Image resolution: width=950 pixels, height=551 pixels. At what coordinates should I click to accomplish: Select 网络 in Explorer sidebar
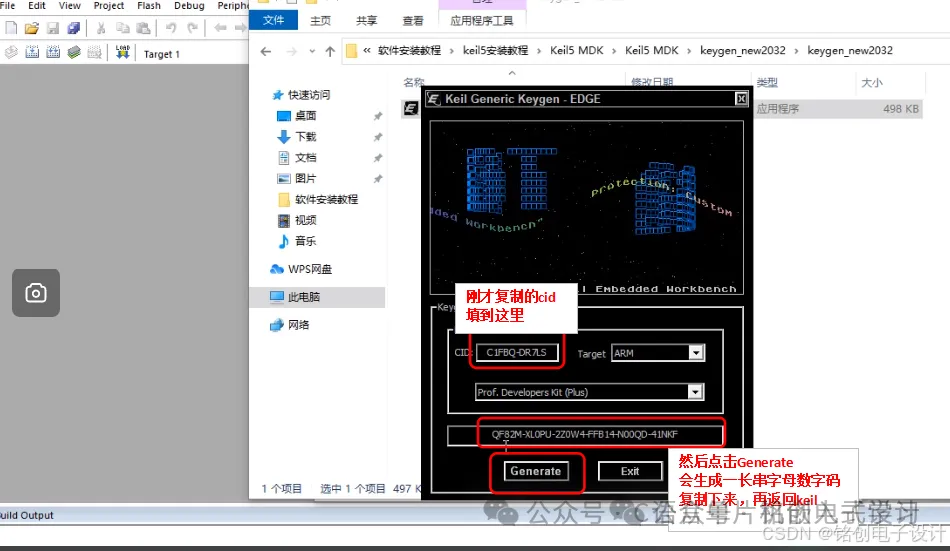(290, 325)
